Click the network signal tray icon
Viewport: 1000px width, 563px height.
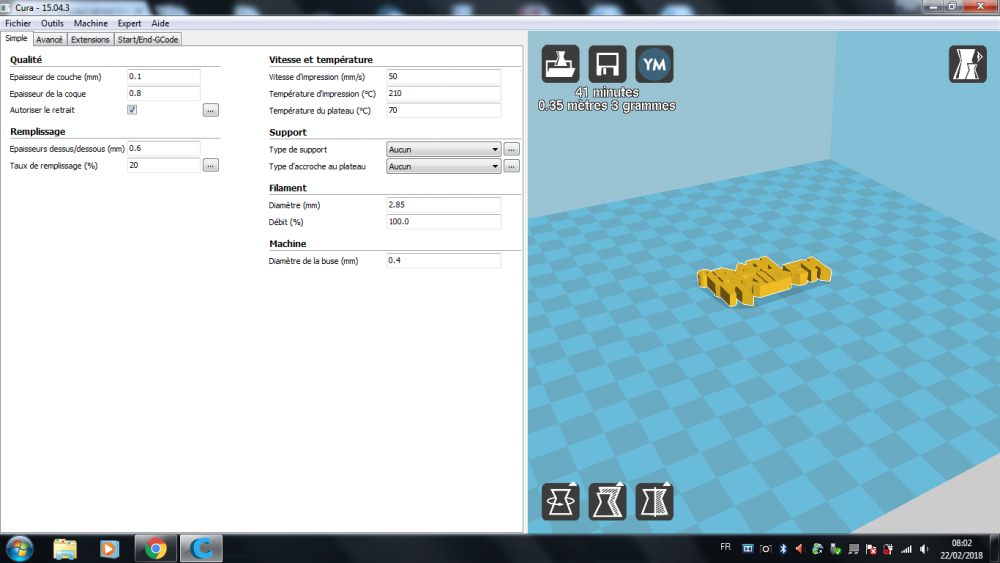pyautogui.click(x=906, y=549)
